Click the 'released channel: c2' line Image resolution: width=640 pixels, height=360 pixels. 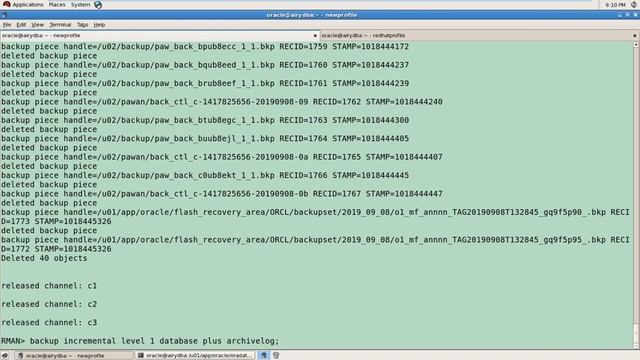pyautogui.click(x=49, y=304)
